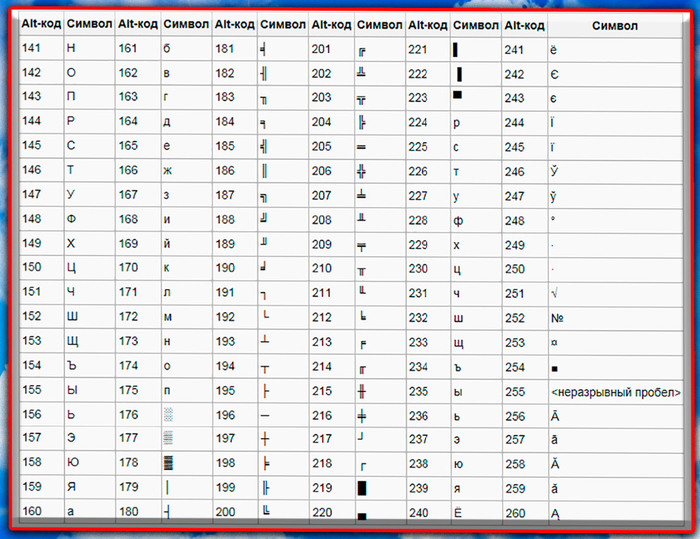Select the capital letter Я for code 159
The width and height of the screenshot is (700, 539).
coord(71,487)
